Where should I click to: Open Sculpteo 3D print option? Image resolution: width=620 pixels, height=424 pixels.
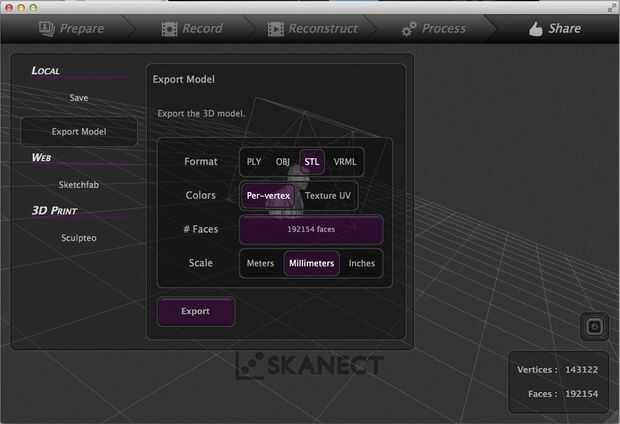(x=79, y=238)
